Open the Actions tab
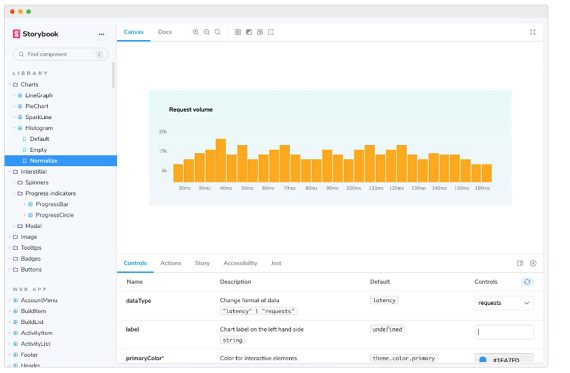Image resolution: width=570 pixels, height=373 pixels. pyautogui.click(x=170, y=263)
